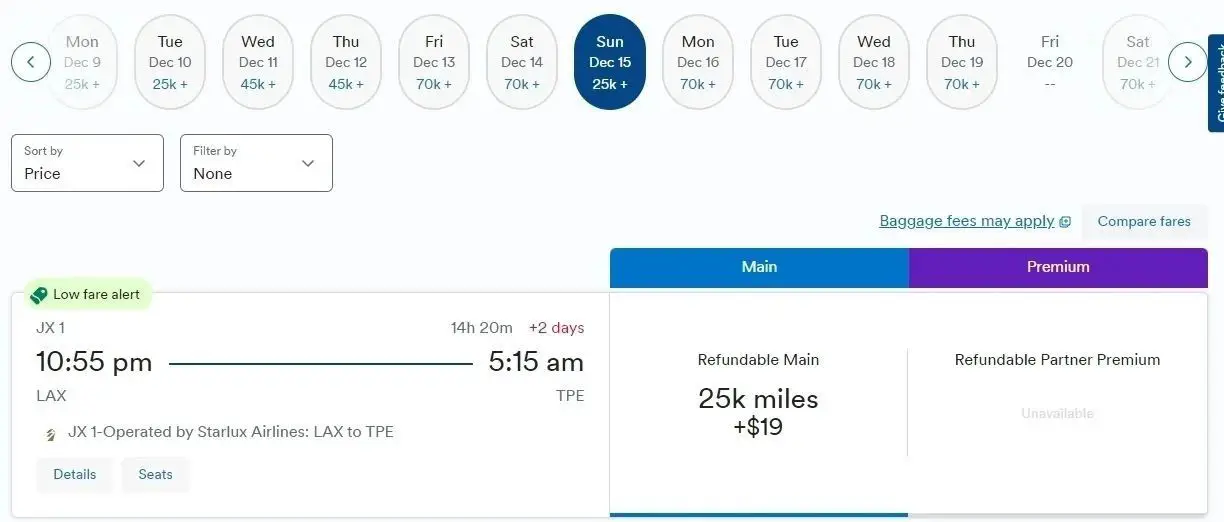Image resolution: width=1224 pixels, height=522 pixels.
Task: Click the external link icon beside baggage fees
Action: [x=1065, y=222]
